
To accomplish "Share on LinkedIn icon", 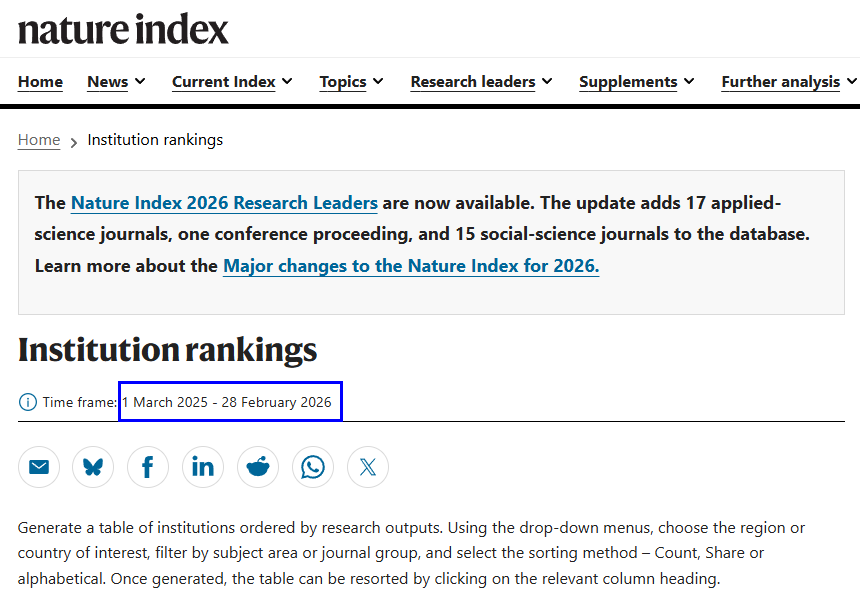I will [203, 467].
